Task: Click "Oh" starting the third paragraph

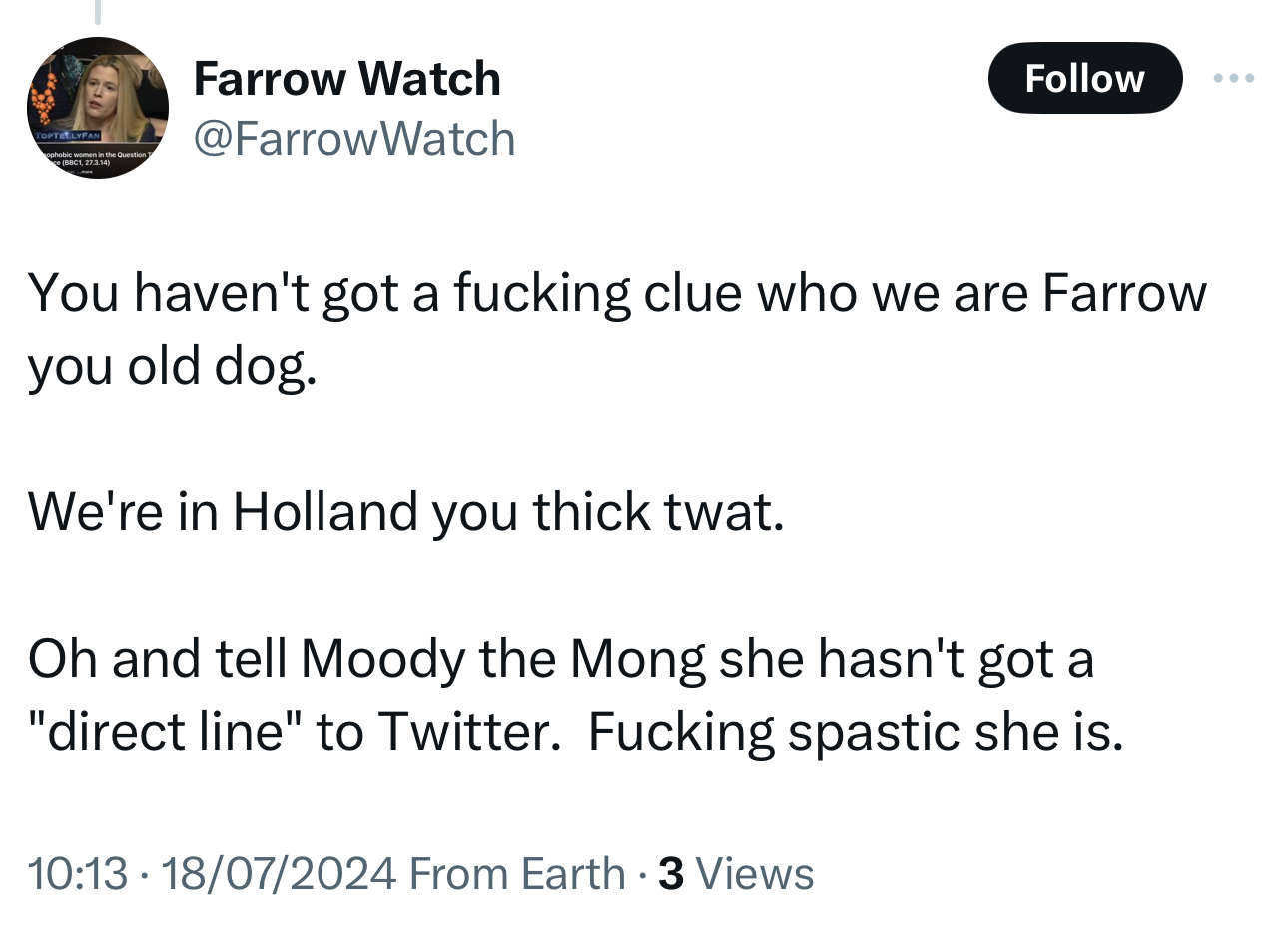Action: pos(61,659)
